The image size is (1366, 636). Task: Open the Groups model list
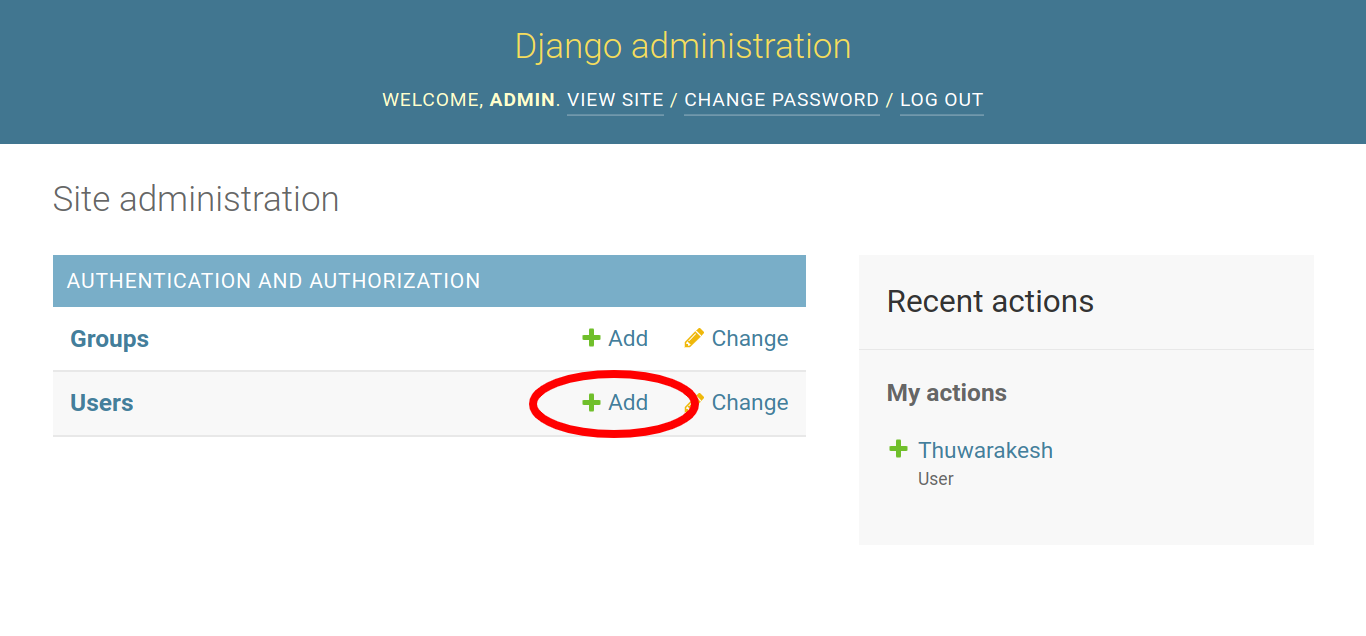click(x=109, y=339)
